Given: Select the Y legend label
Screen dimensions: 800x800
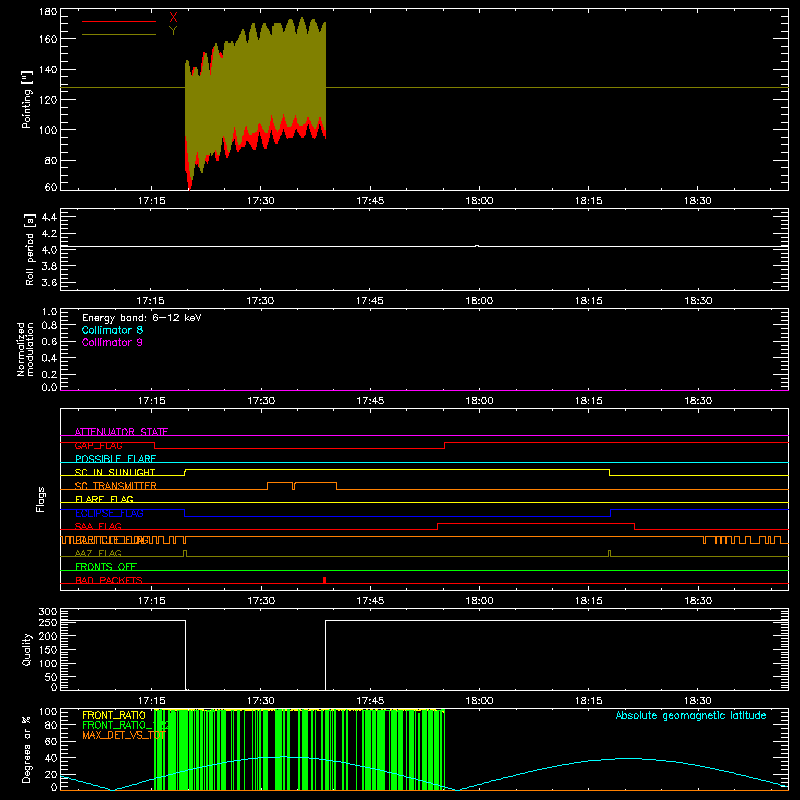Looking at the screenshot, I should pos(173,30).
